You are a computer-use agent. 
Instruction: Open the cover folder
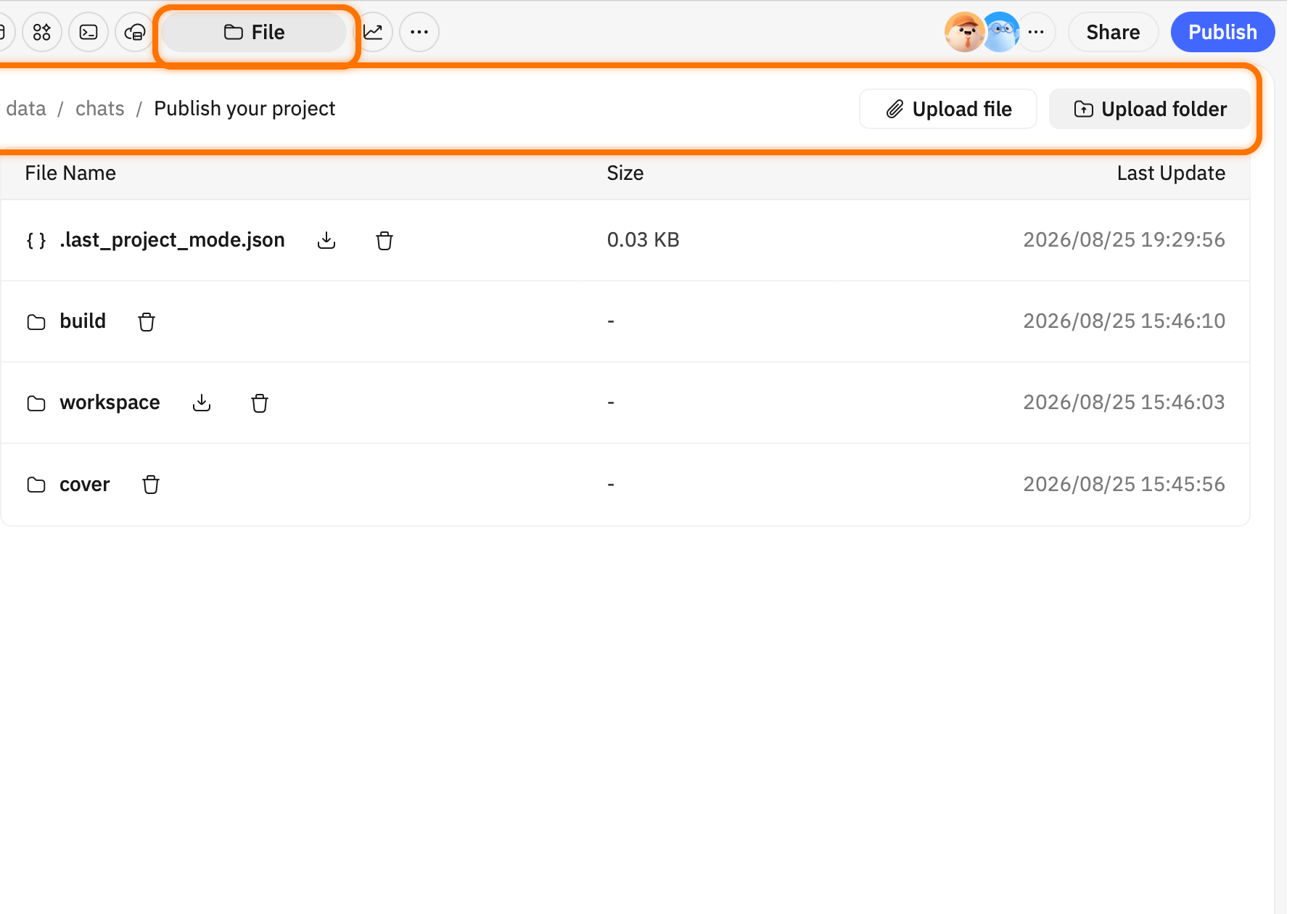(x=84, y=485)
